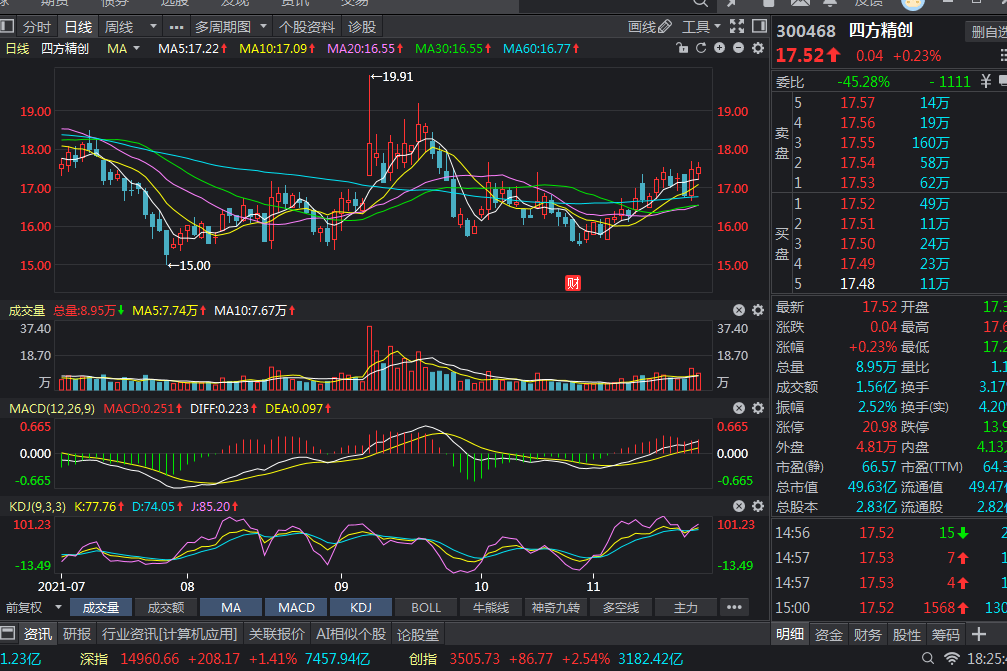Viewport: 1007px width, 671px height.
Task: Enable the BOLL indicator
Action: [x=426, y=607]
